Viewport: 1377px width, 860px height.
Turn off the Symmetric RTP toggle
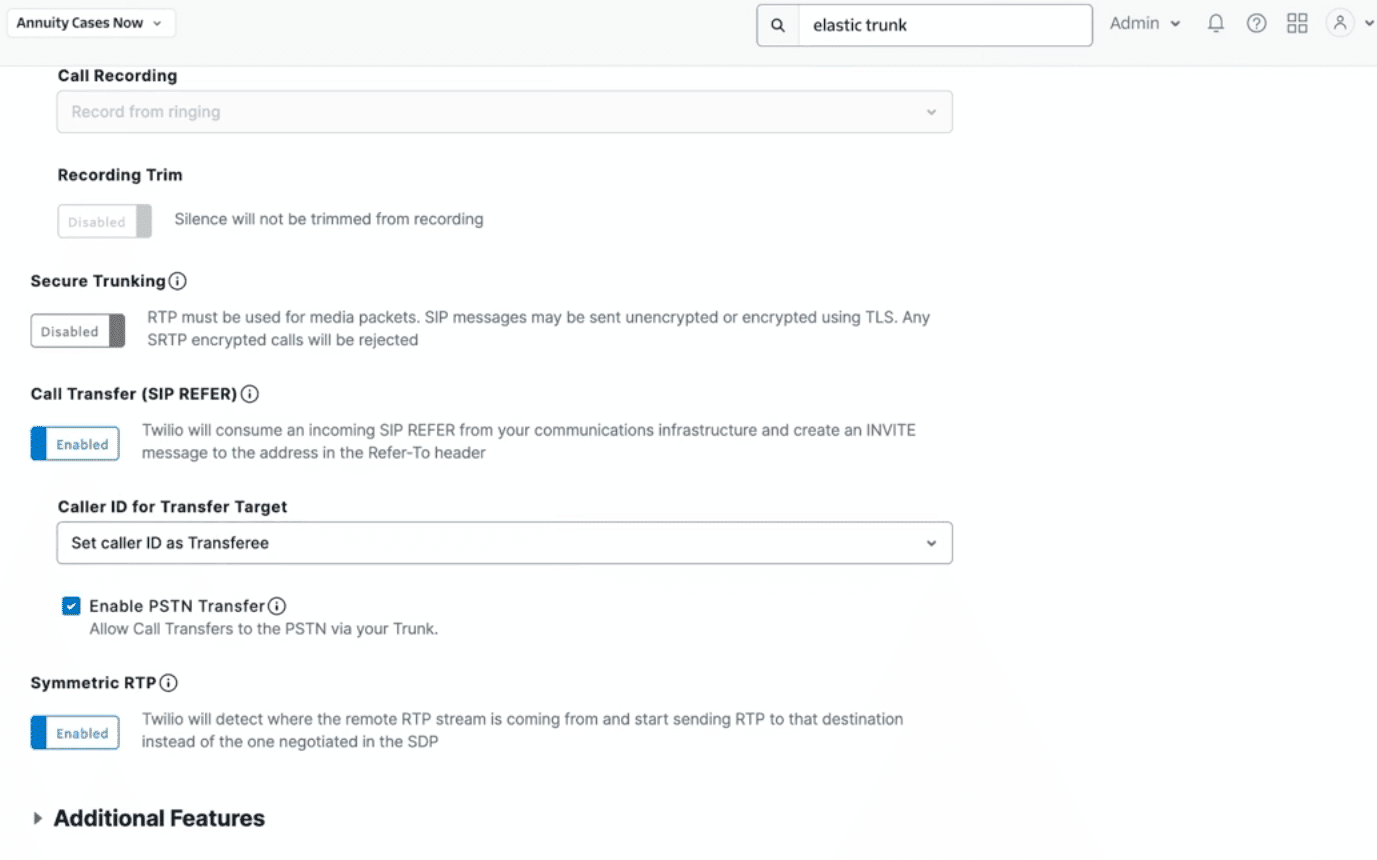(75, 733)
